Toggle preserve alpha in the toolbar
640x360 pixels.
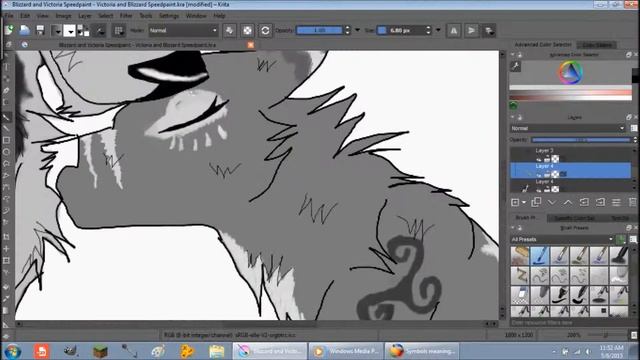click(247, 31)
